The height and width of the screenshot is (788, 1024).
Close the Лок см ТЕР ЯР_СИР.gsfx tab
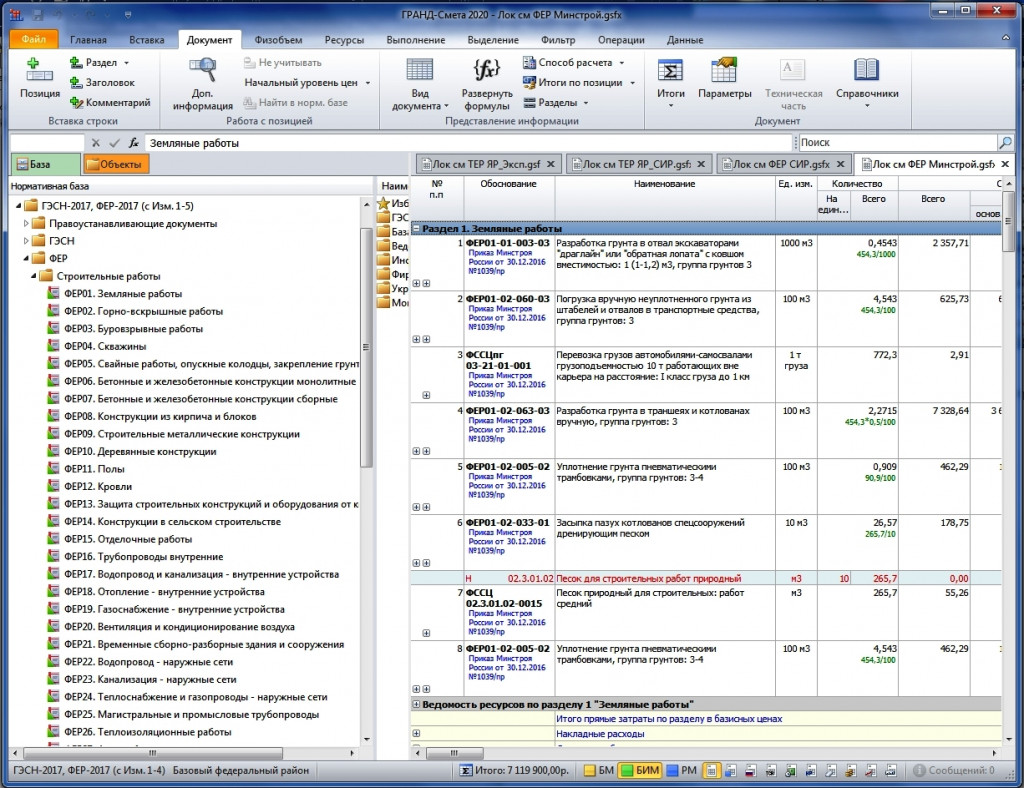[x=701, y=164]
